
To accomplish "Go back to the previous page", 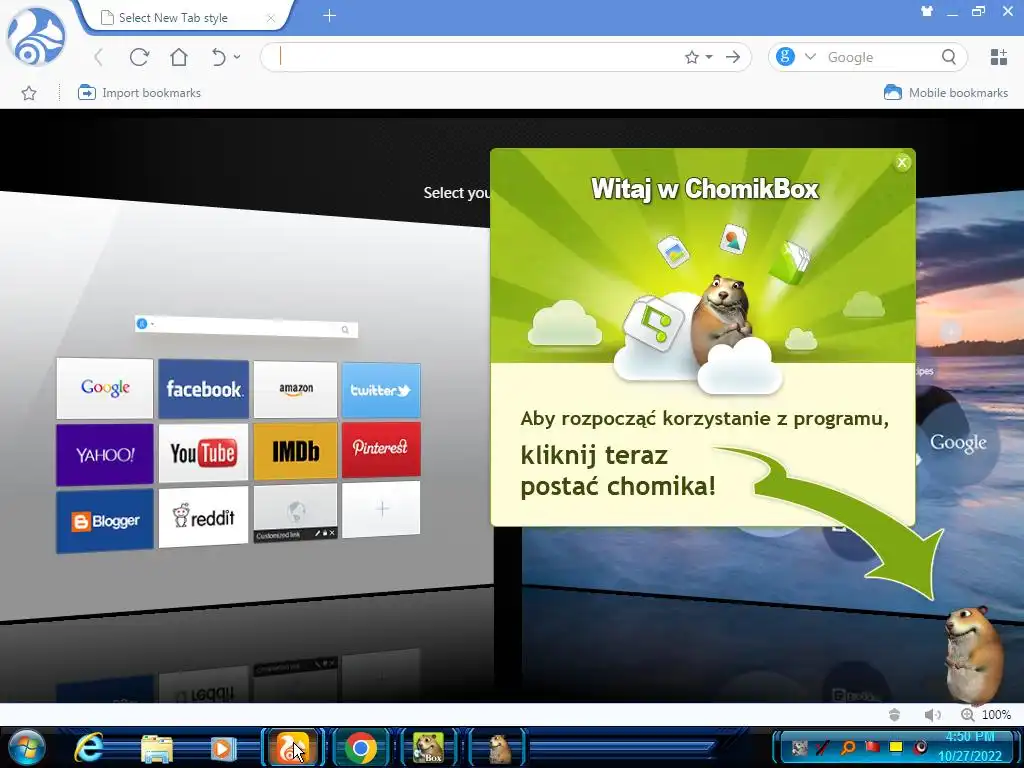I will point(99,57).
